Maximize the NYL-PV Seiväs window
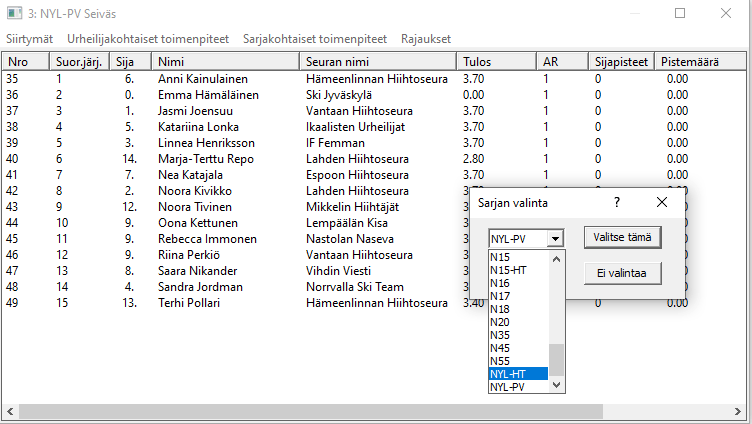The image size is (752, 424). (x=680, y=14)
